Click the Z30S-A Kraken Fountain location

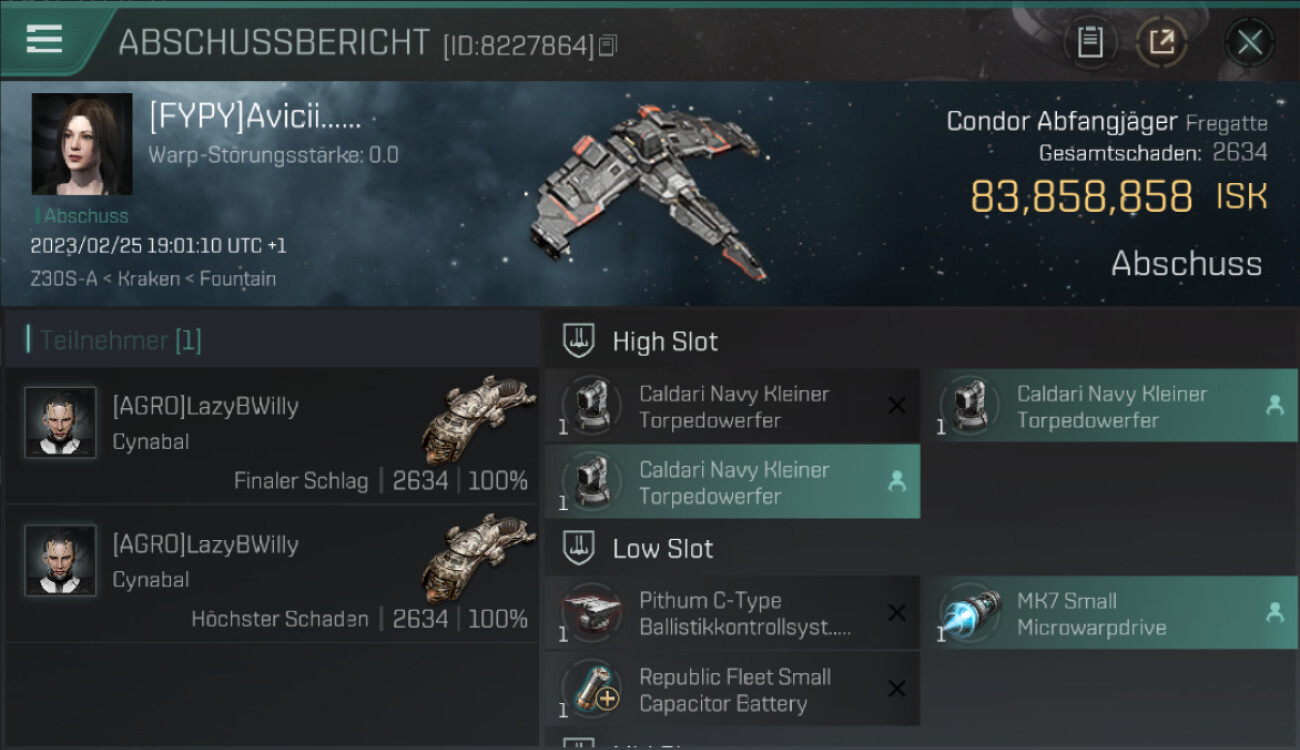[x=153, y=279]
